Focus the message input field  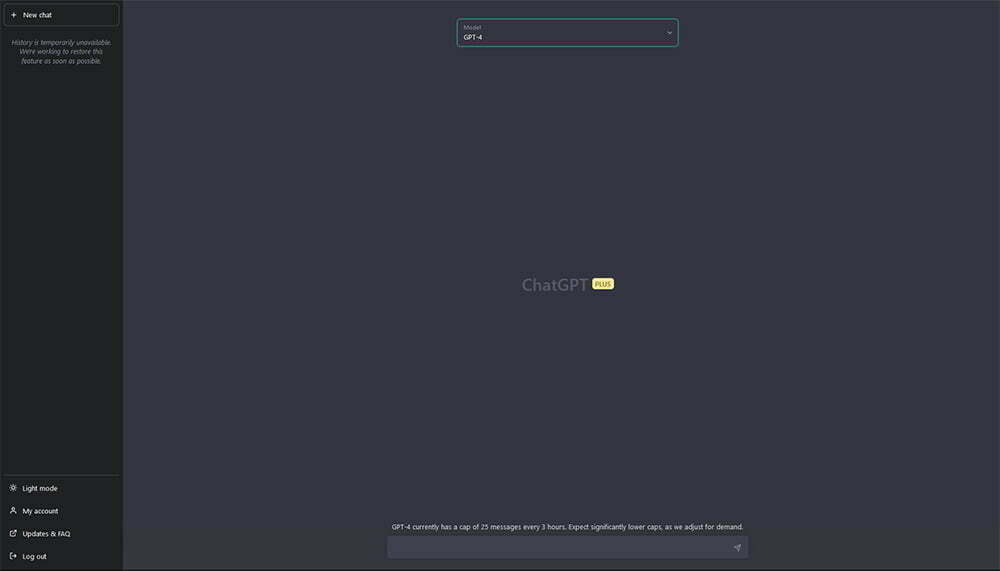tap(560, 547)
